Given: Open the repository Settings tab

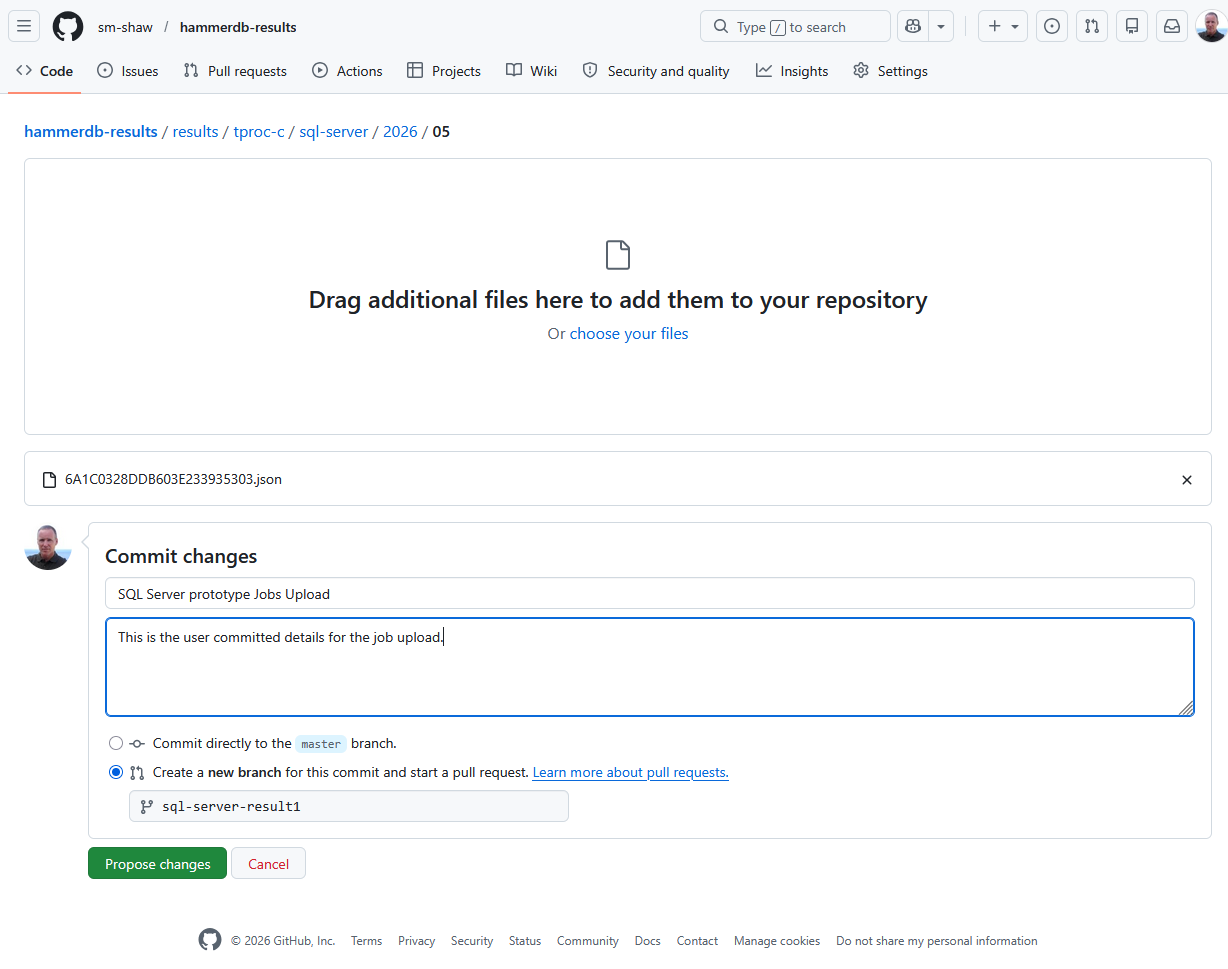Looking at the screenshot, I should click(890, 71).
